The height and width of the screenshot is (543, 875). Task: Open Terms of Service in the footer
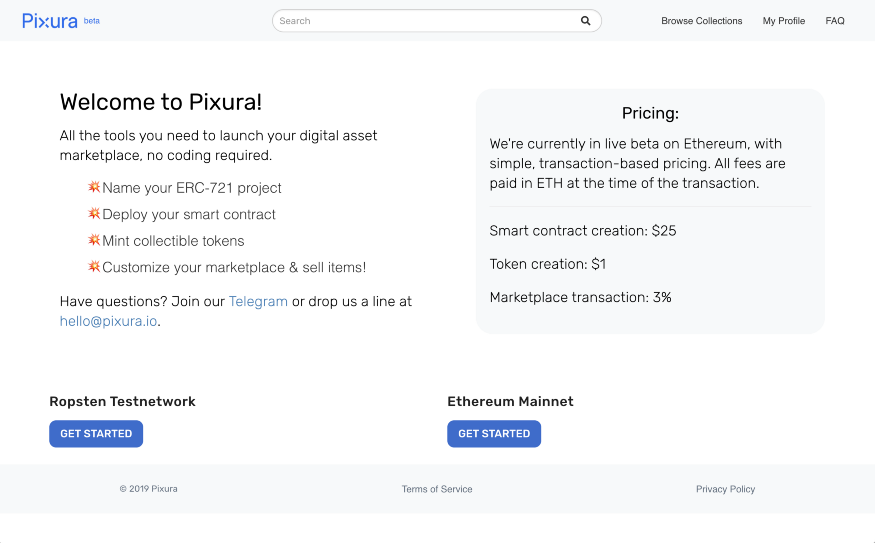(x=437, y=489)
